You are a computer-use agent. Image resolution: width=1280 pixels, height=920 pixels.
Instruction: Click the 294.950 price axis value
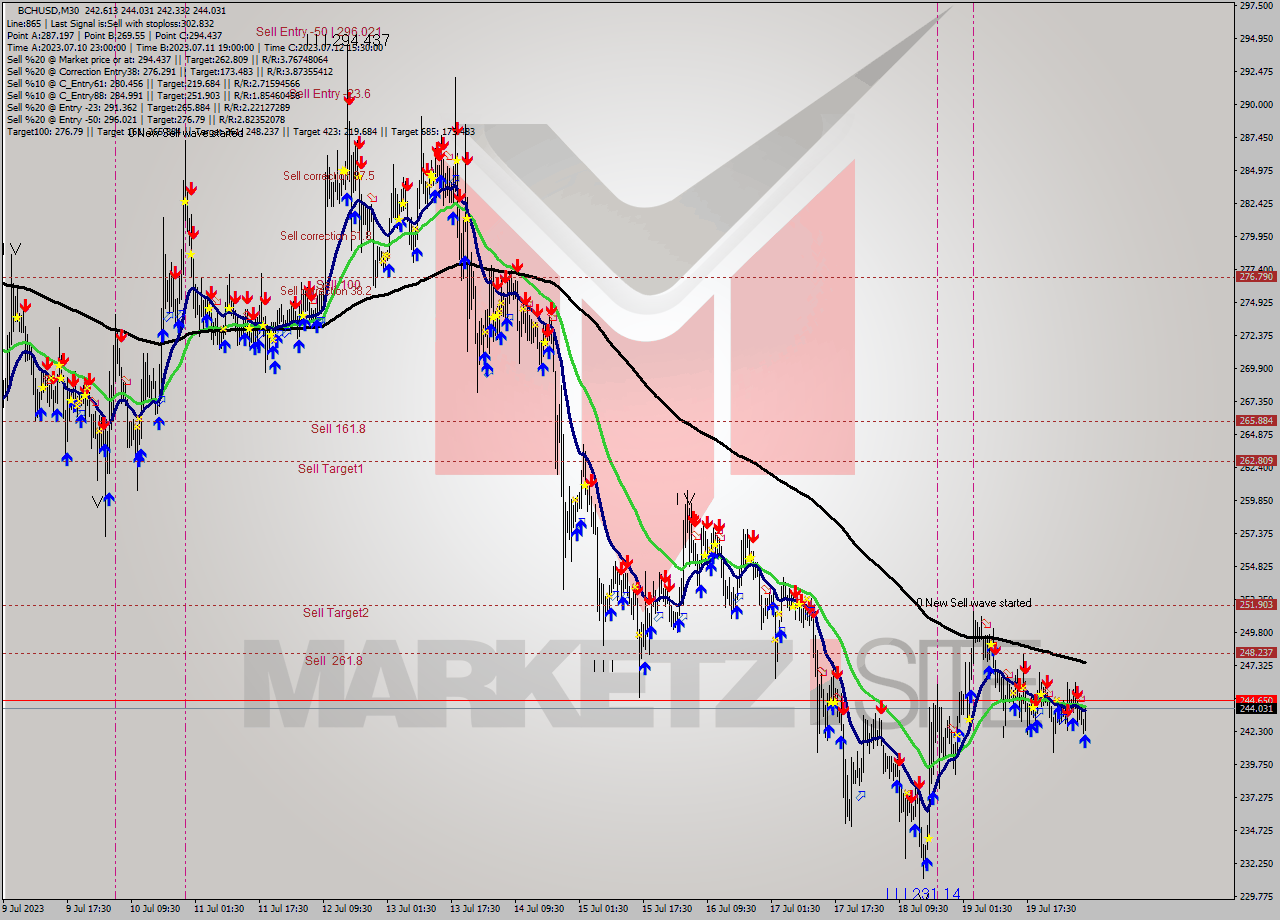click(1256, 39)
